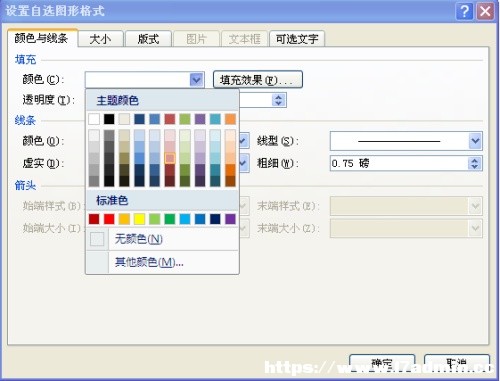
Task: Pick the standard purple color swatch
Action: (230, 219)
